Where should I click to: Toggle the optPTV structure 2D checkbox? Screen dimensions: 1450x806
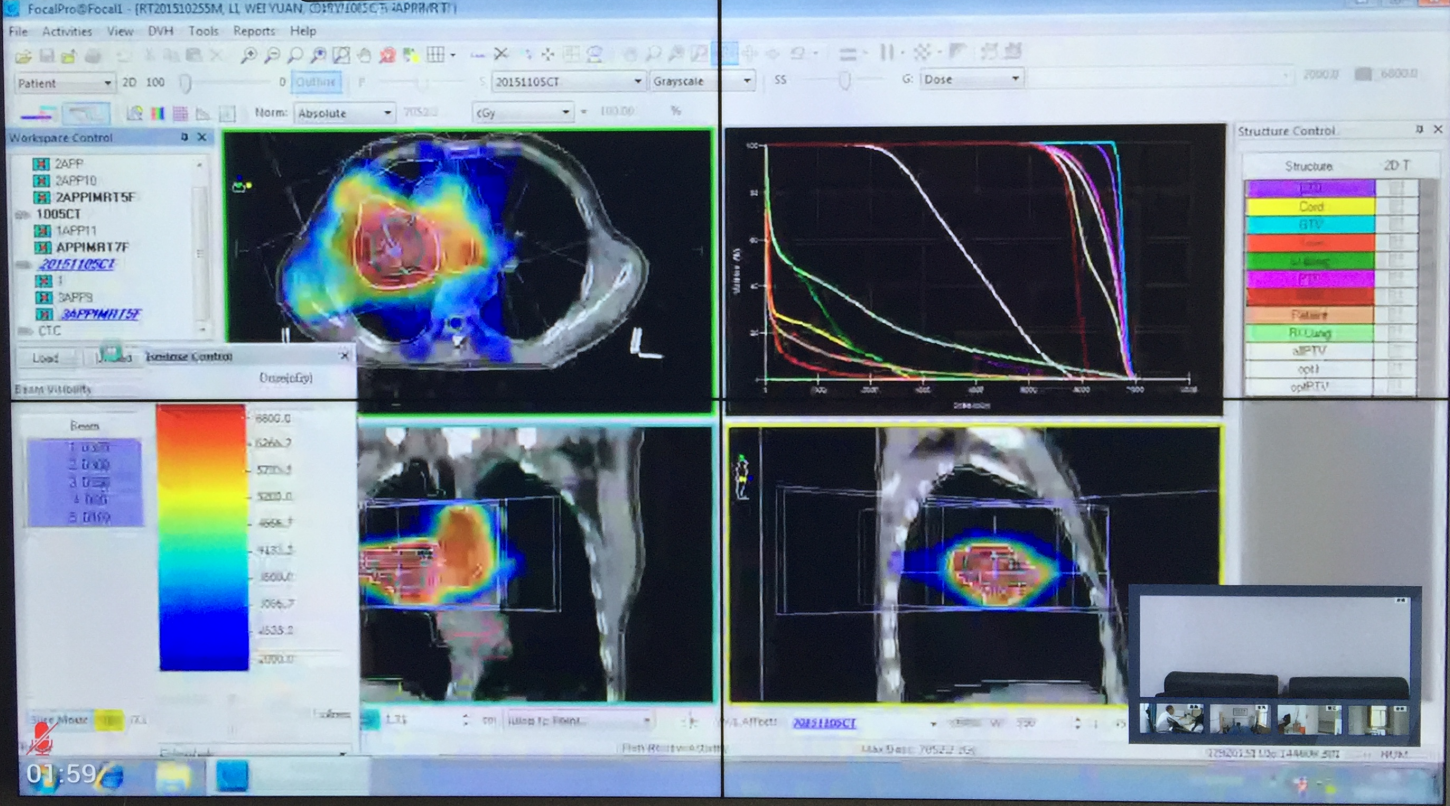[x=1395, y=386]
